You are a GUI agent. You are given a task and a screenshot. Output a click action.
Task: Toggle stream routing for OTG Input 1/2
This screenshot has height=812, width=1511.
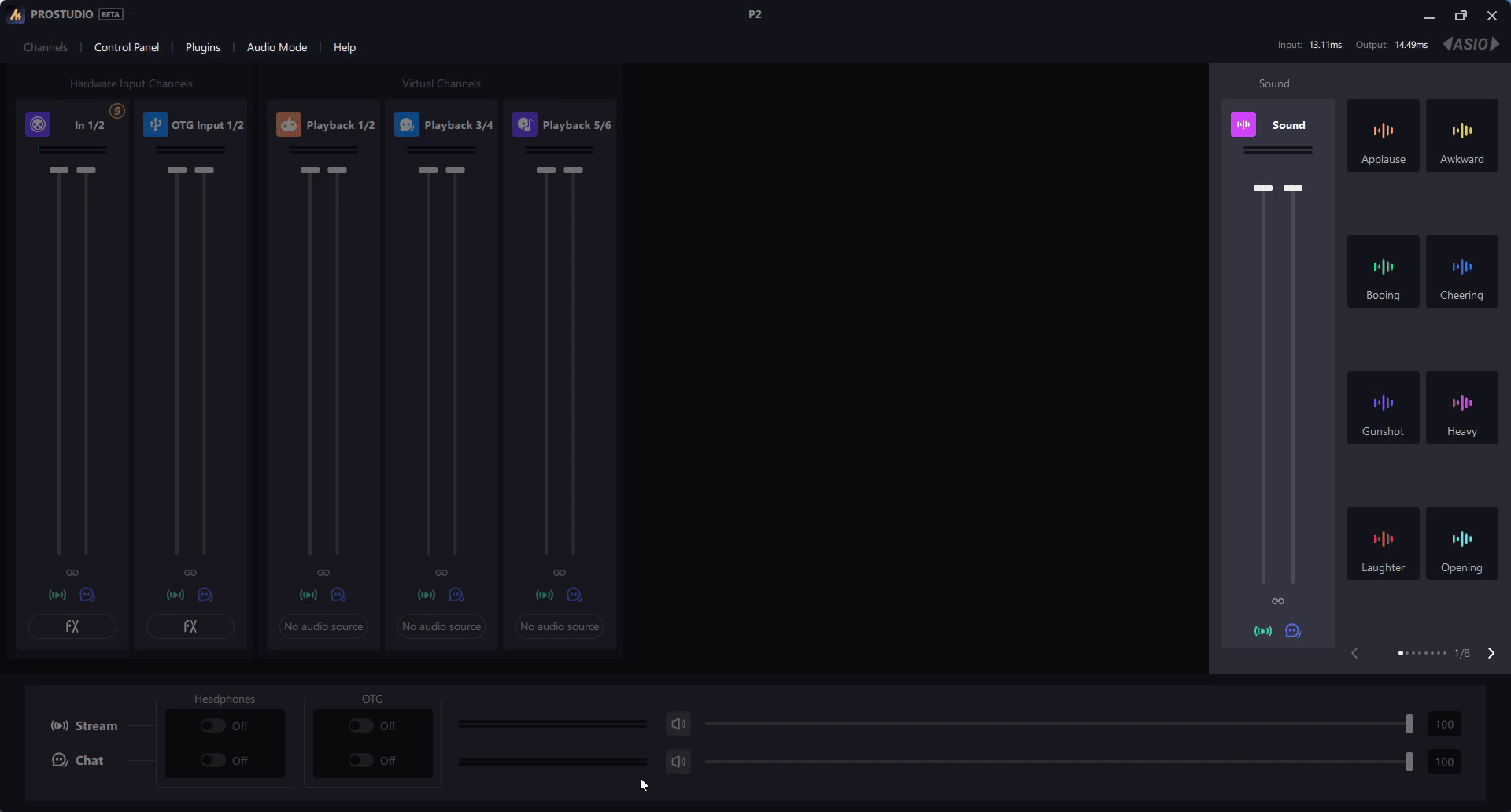tap(175, 595)
